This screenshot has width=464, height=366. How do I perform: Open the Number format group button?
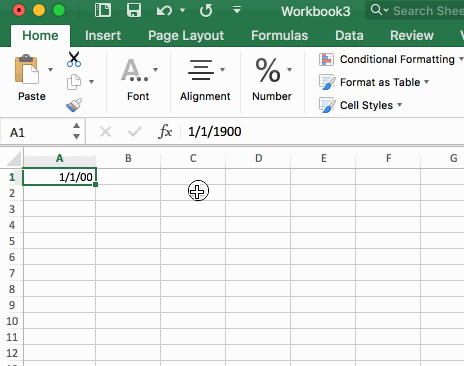[x=272, y=80]
